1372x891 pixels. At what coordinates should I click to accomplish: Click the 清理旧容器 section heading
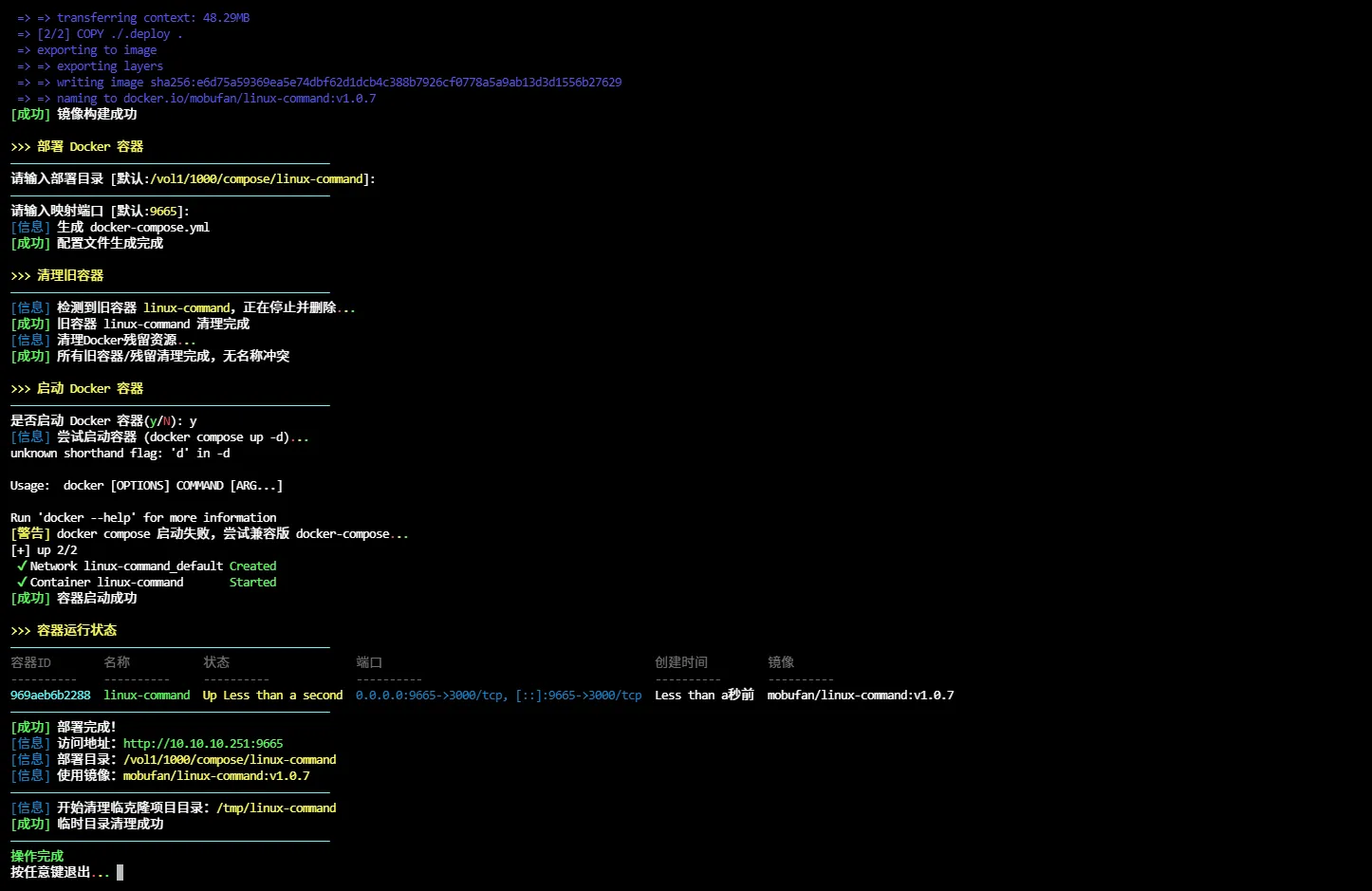coord(70,276)
